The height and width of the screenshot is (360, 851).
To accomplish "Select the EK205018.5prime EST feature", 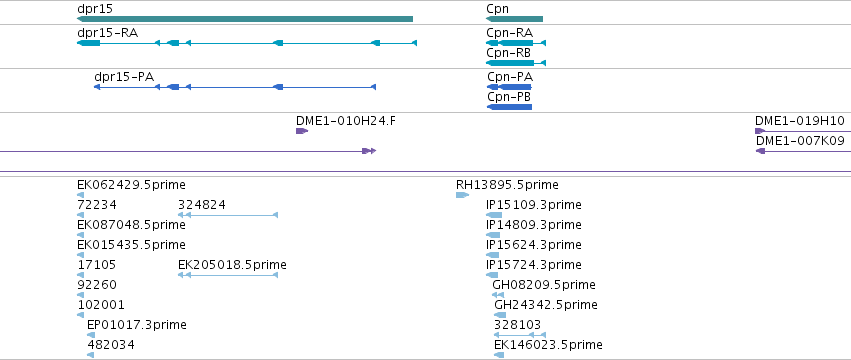I will [228, 275].
